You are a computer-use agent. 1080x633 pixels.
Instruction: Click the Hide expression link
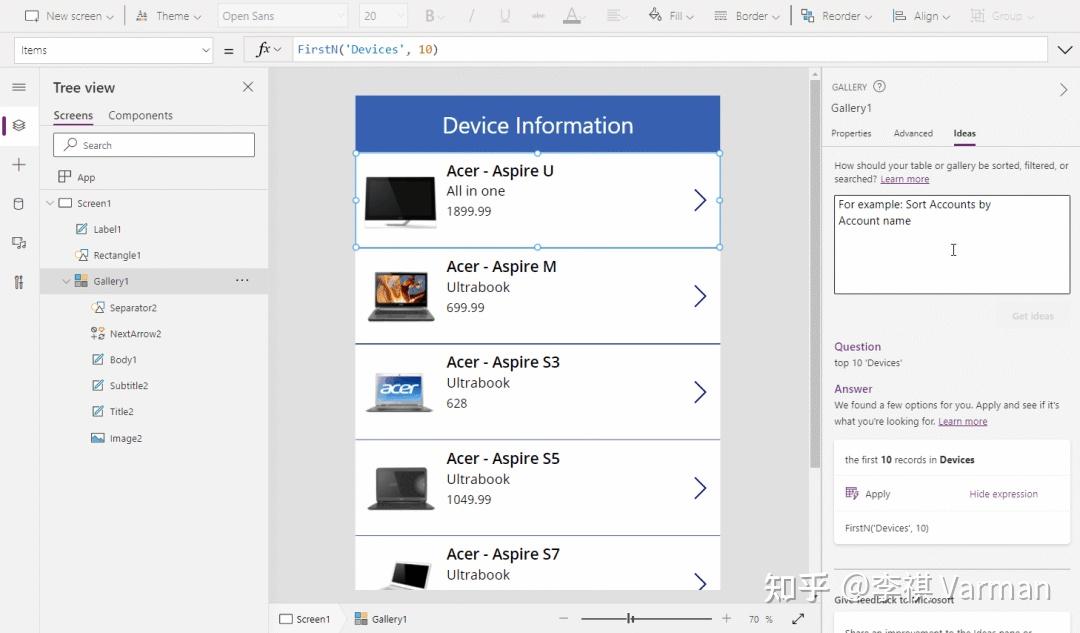(1004, 493)
